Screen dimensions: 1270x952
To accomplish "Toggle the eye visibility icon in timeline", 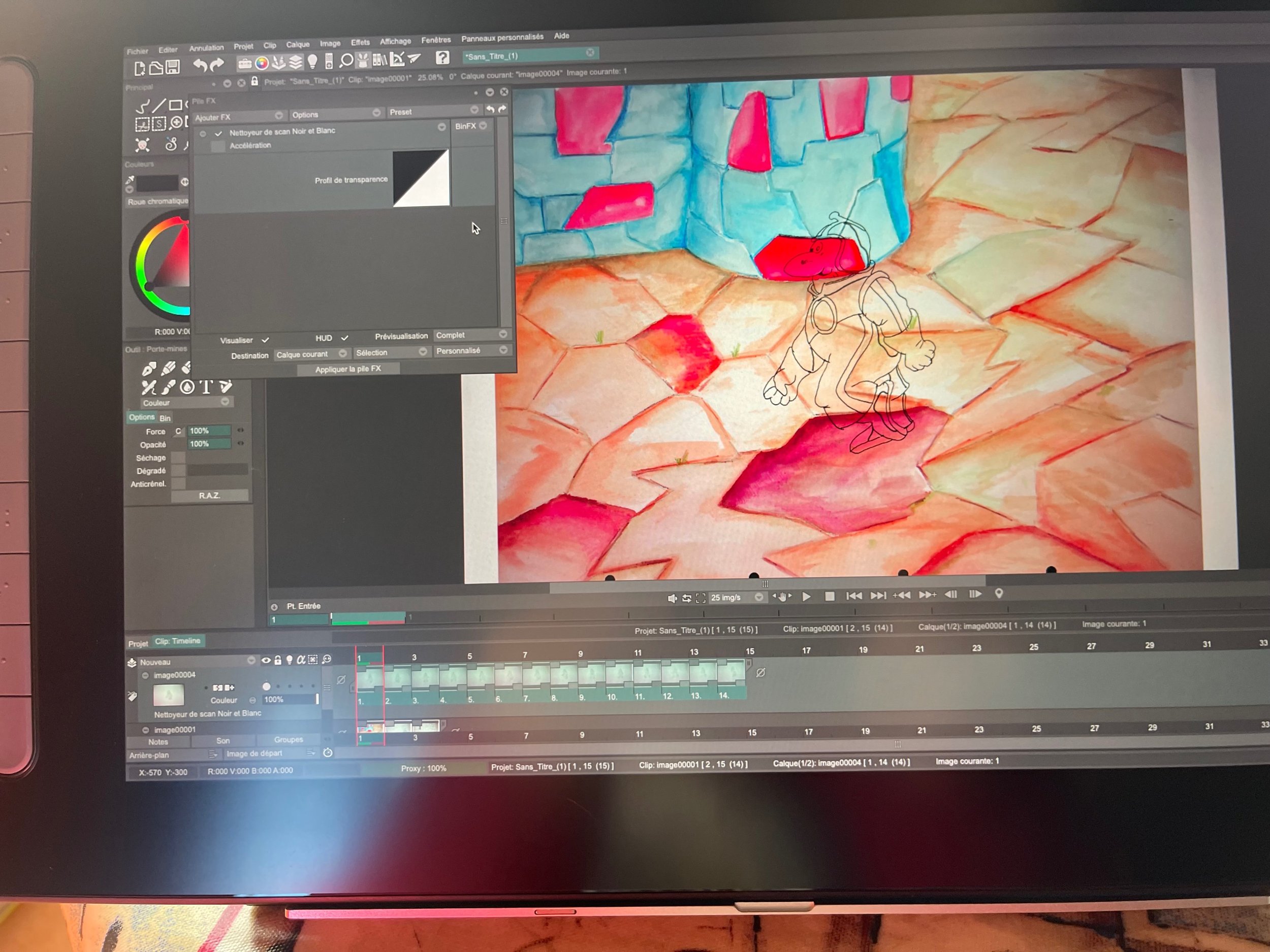I will click(x=266, y=660).
